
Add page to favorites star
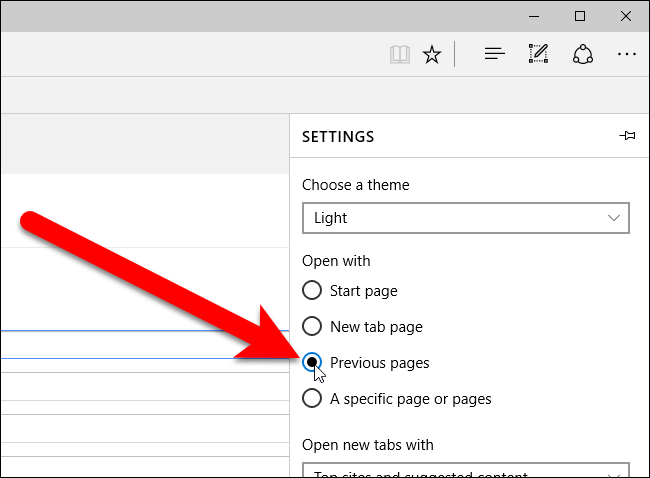[x=431, y=54]
